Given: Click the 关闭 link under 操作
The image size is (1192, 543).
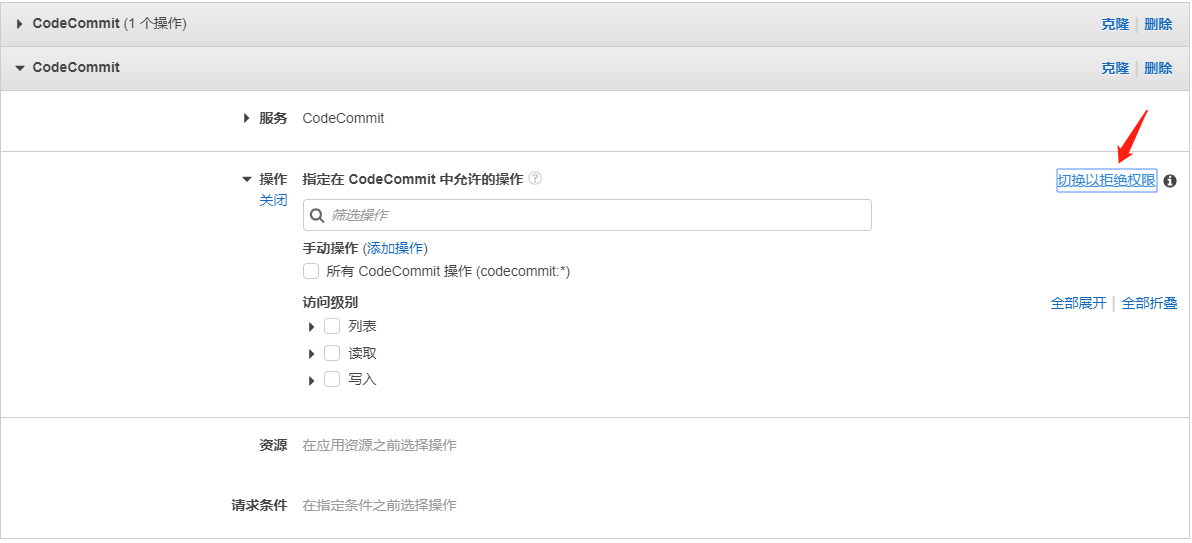Looking at the screenshot, I should (274, 200).
